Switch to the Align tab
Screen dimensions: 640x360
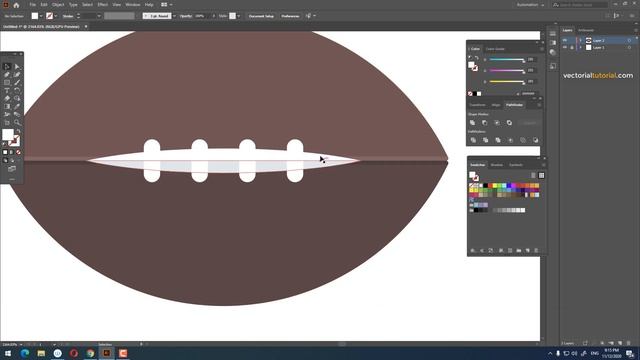pyautogui.click(x=496, y=105)
